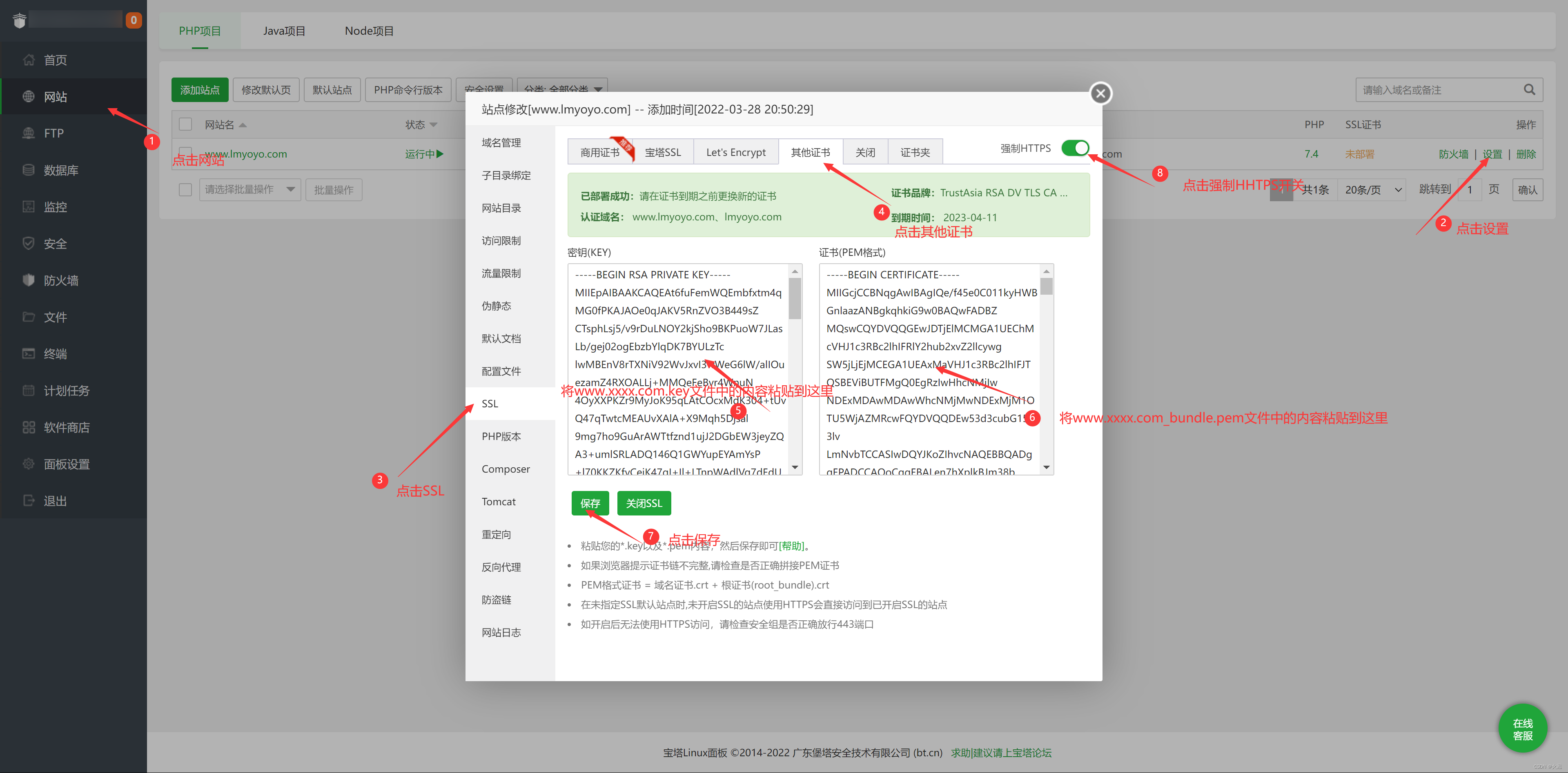Click the folder icon beside 文件

[28, 316]
